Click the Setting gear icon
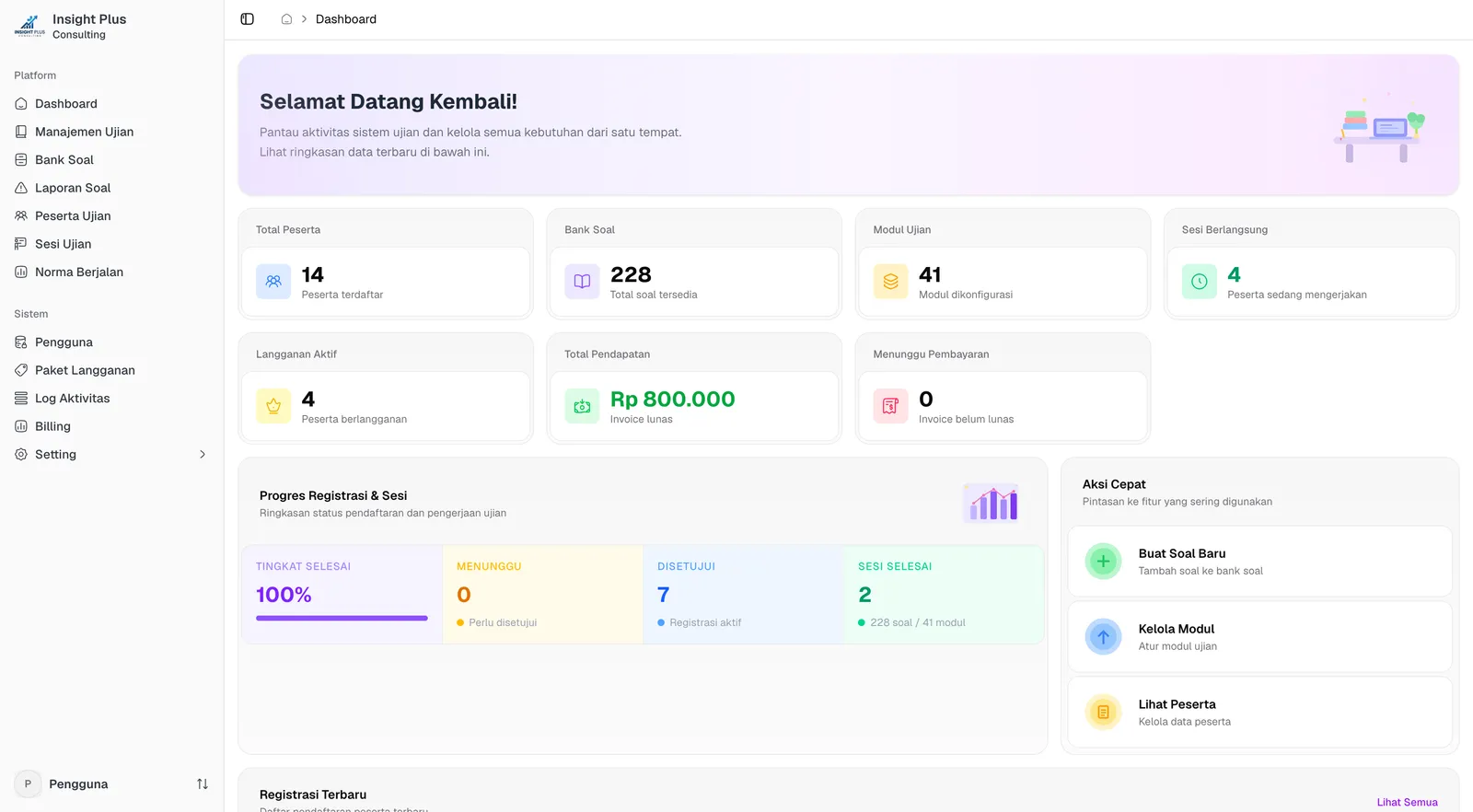This screenshot has height=812, width=1473. [21, 455]
